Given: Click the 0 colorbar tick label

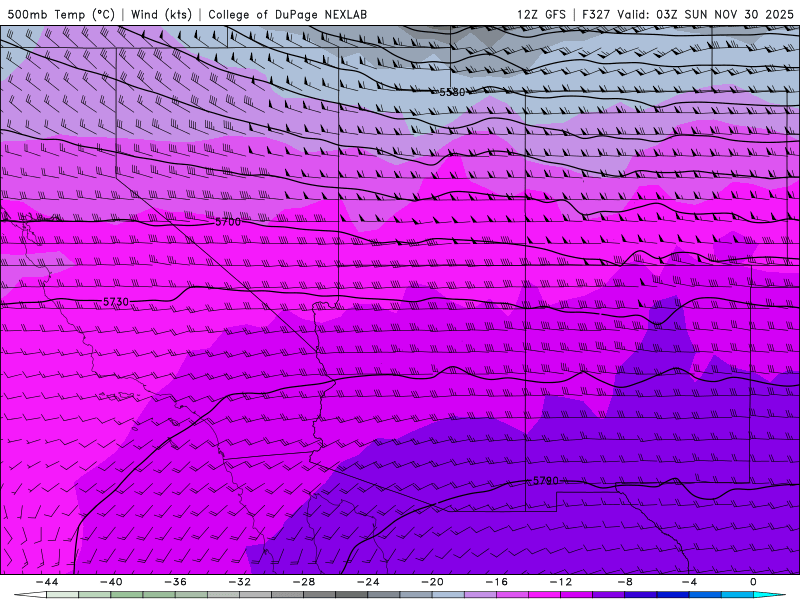Looking at the screenshot, I should point(754,582).
